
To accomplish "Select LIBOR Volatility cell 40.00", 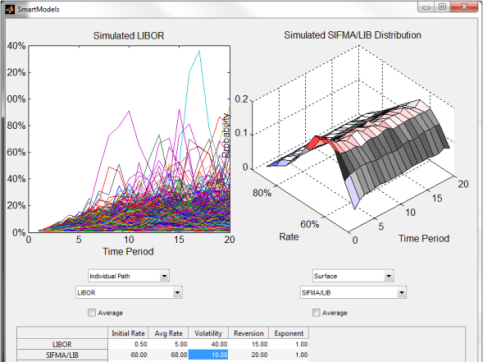I will (208, 344).
